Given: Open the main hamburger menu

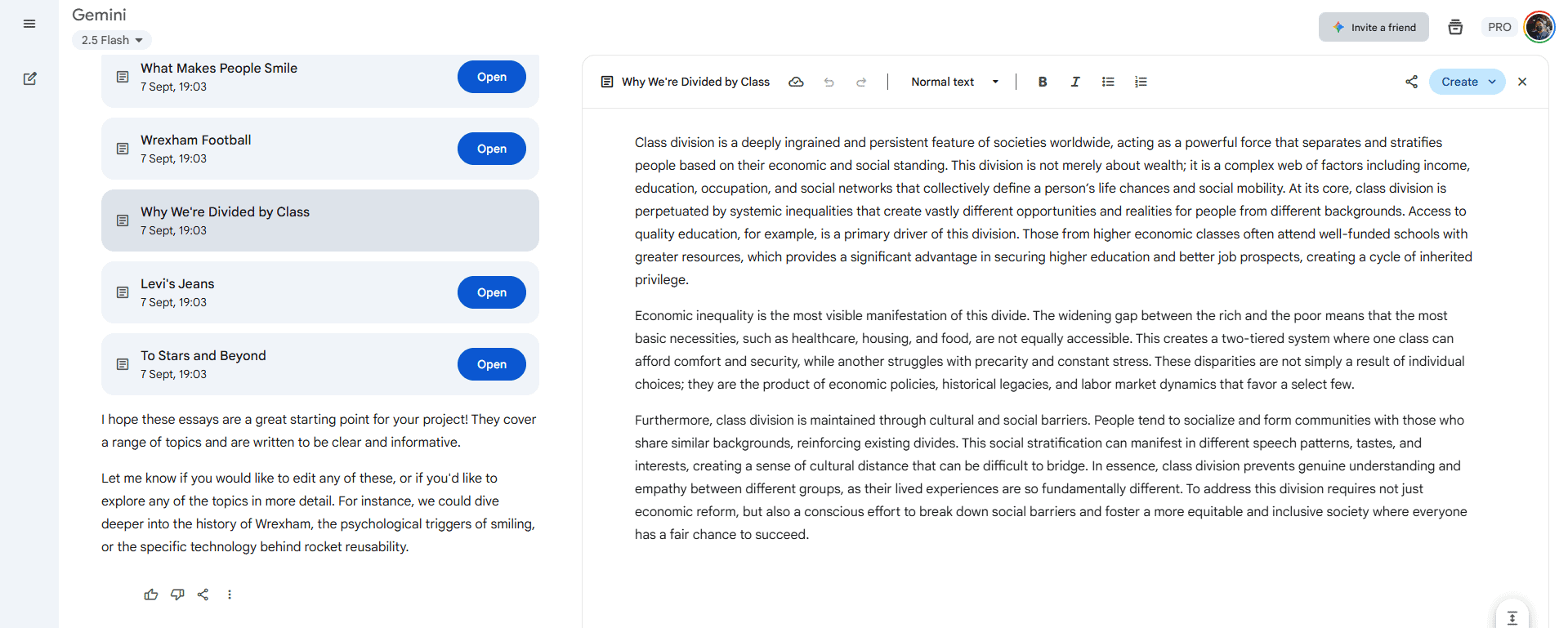Looking at the screenshot, I should (29, 24).
